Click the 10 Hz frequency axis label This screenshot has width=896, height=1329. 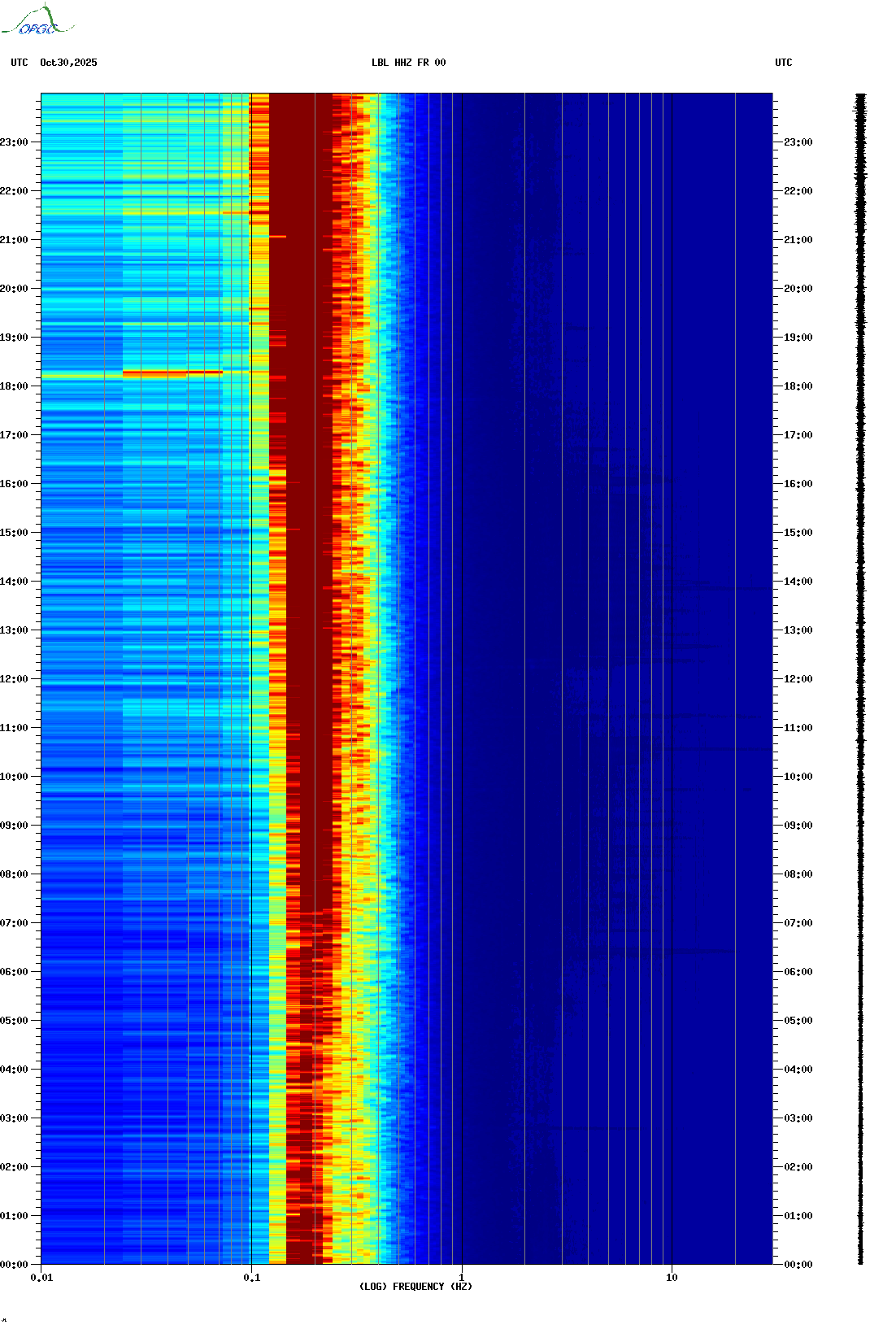point(672,1278)
